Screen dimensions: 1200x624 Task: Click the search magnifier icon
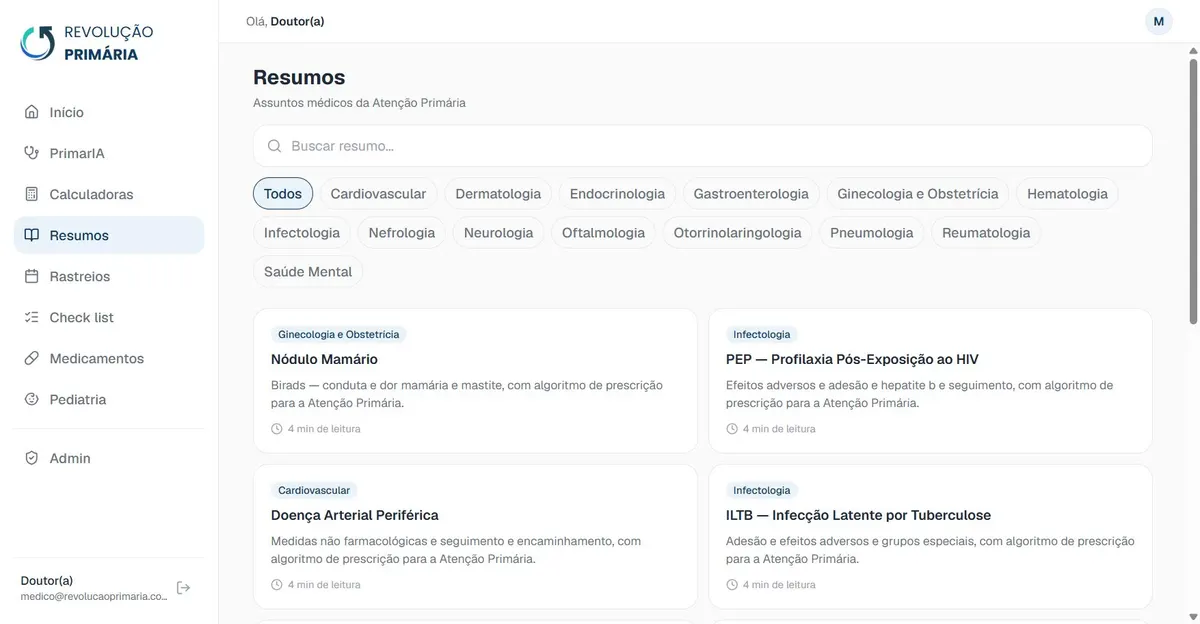pos(274,146)
